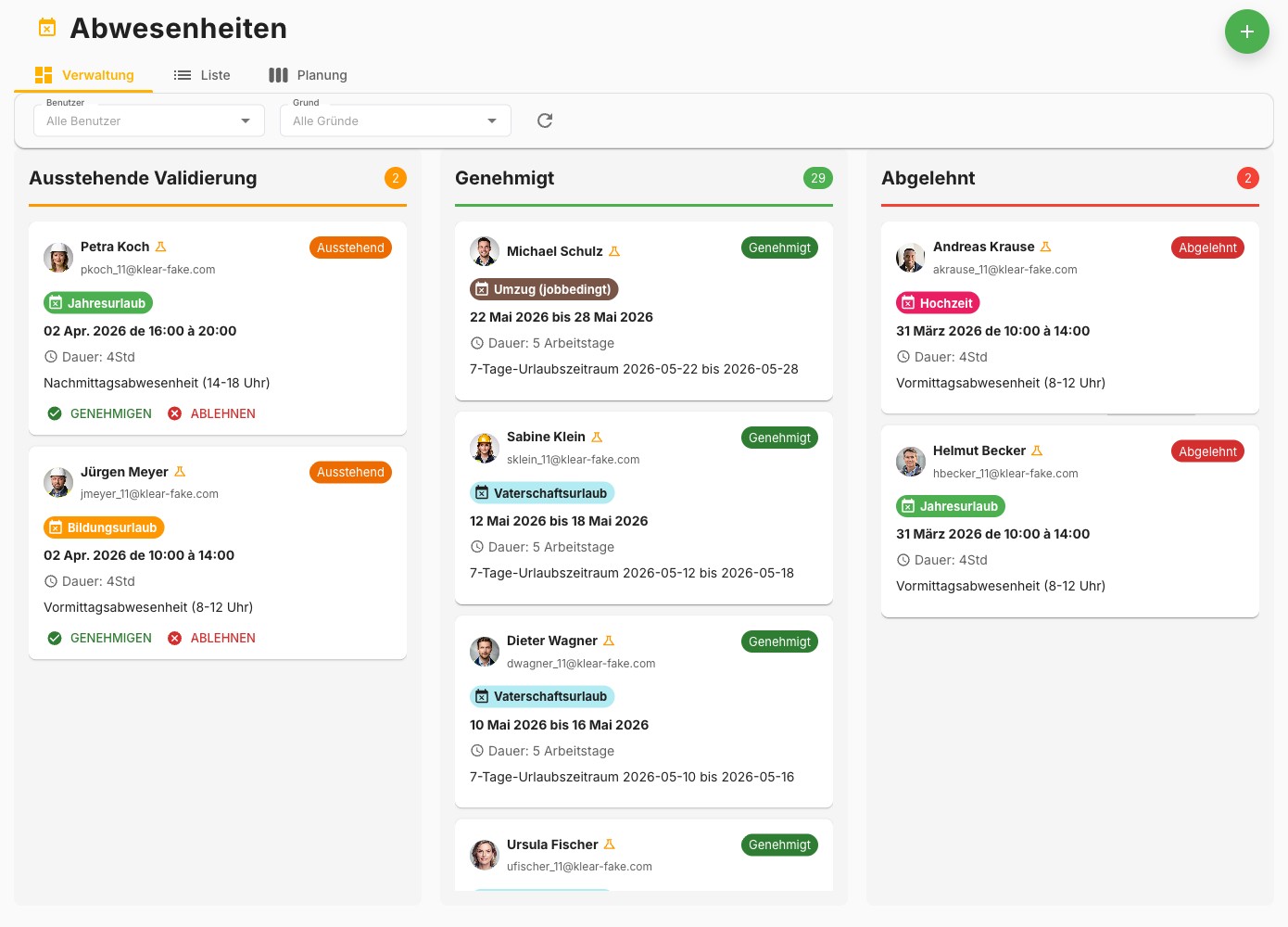
Task: Switch to the Liste tab
Action: point(202,75)
